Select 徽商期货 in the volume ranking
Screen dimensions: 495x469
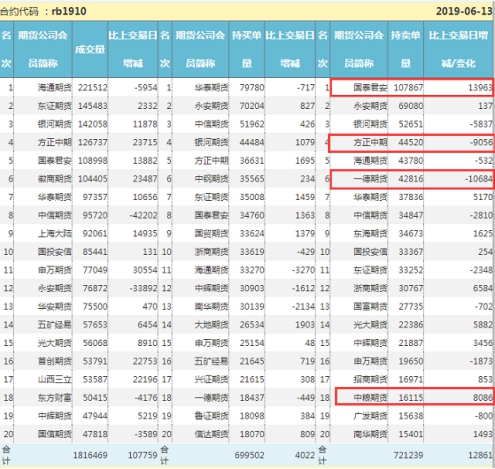pos(54,179)
